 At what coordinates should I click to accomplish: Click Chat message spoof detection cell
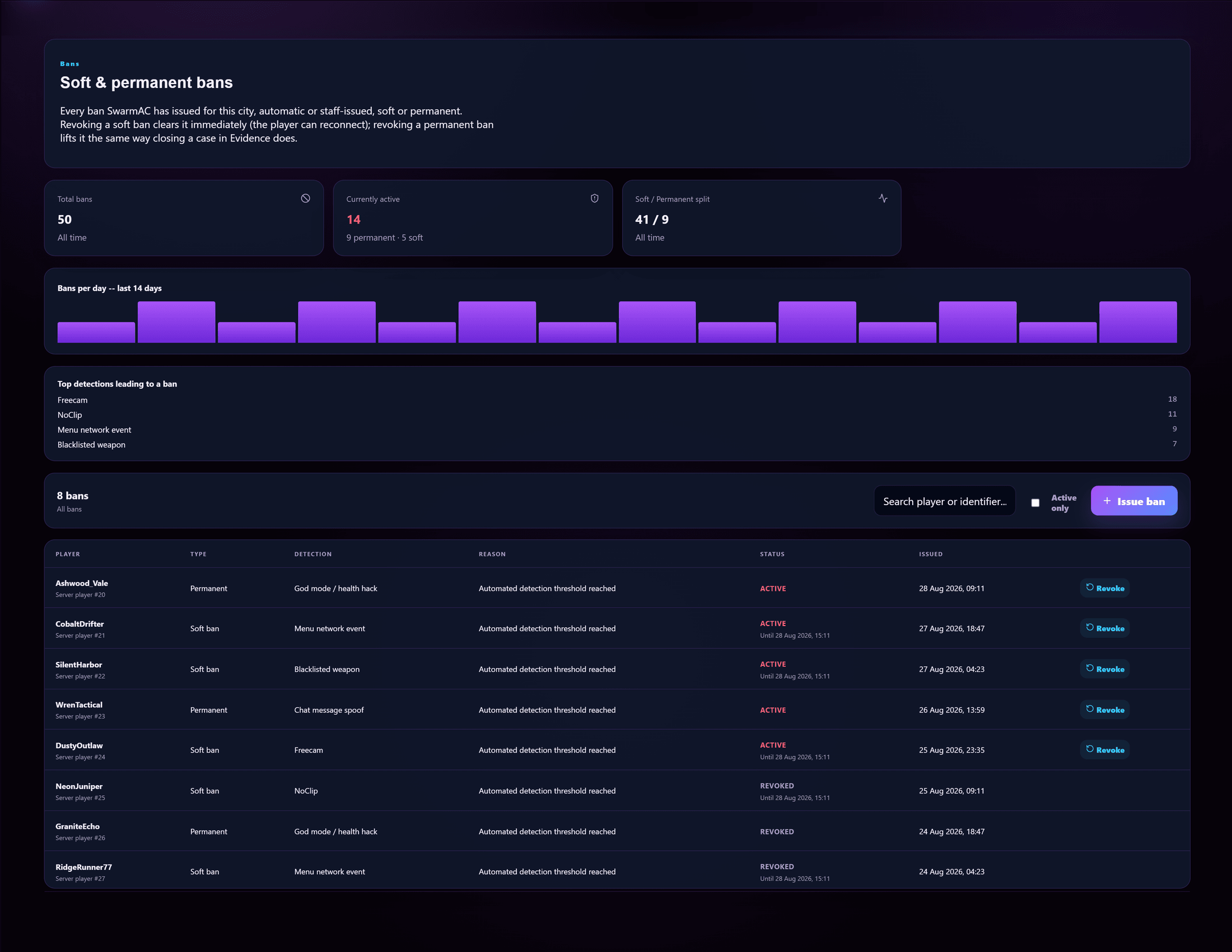(x=329, y=710)
